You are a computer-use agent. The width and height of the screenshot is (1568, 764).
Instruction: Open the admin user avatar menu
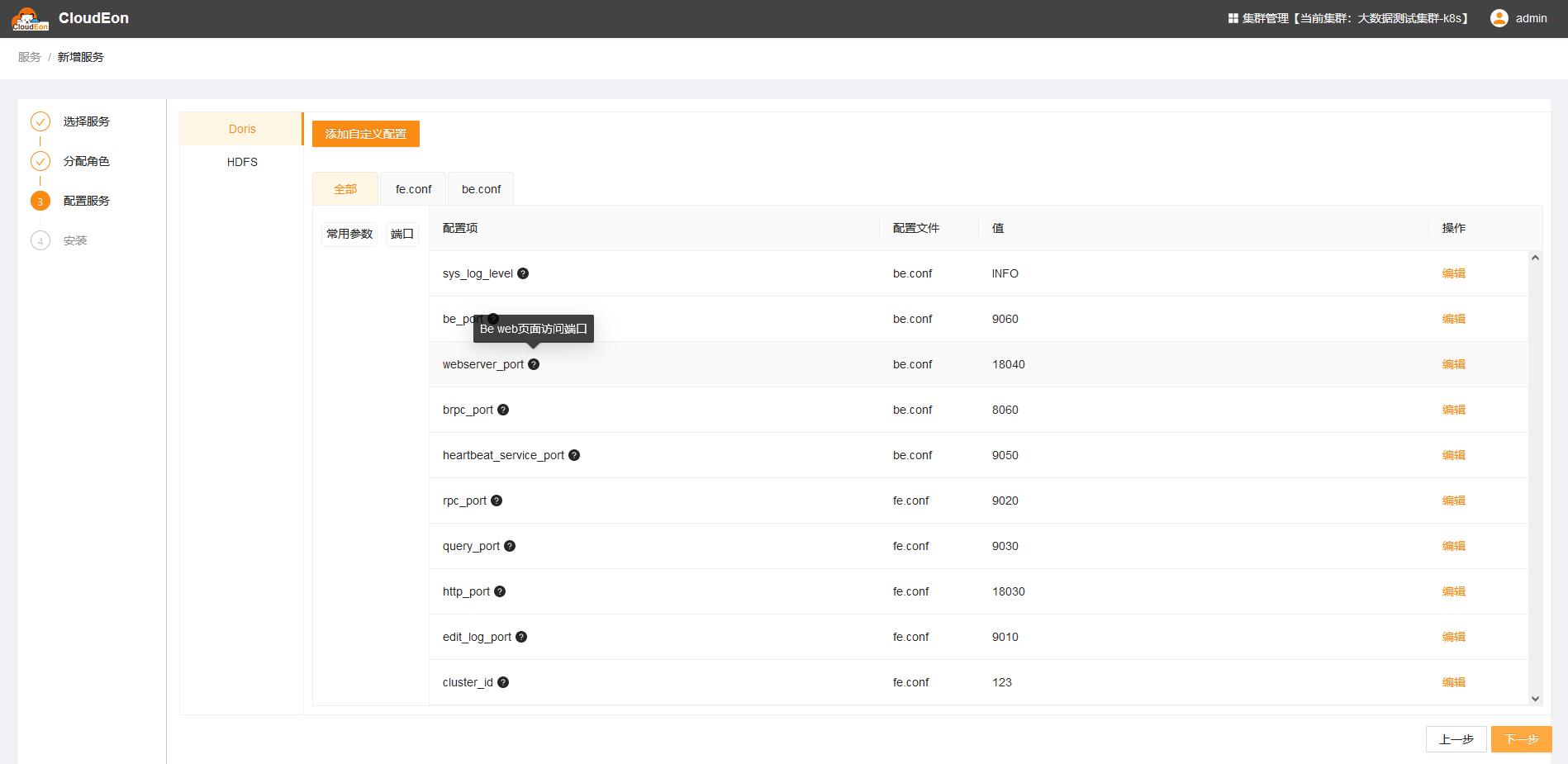tap(1499, 18)
